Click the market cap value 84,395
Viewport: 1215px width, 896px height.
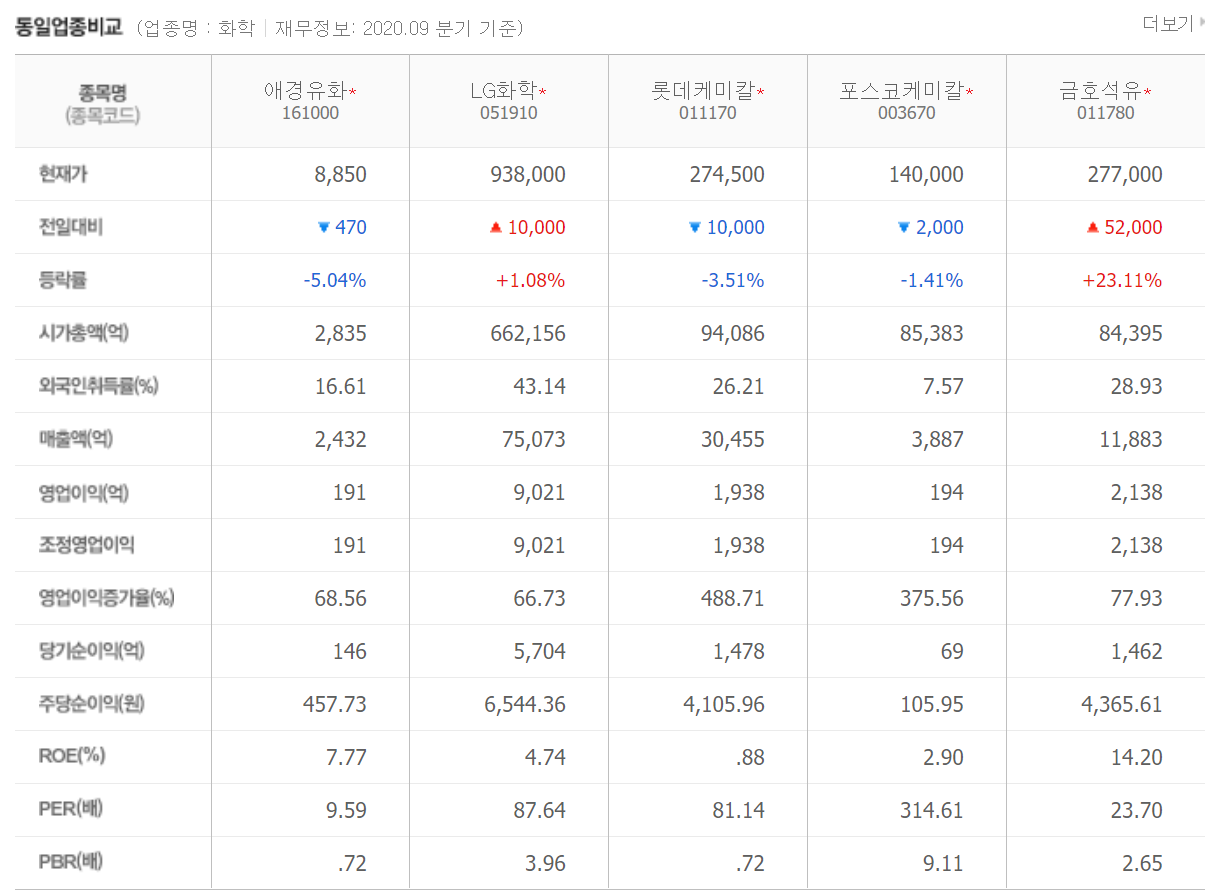pos(1131,334)
